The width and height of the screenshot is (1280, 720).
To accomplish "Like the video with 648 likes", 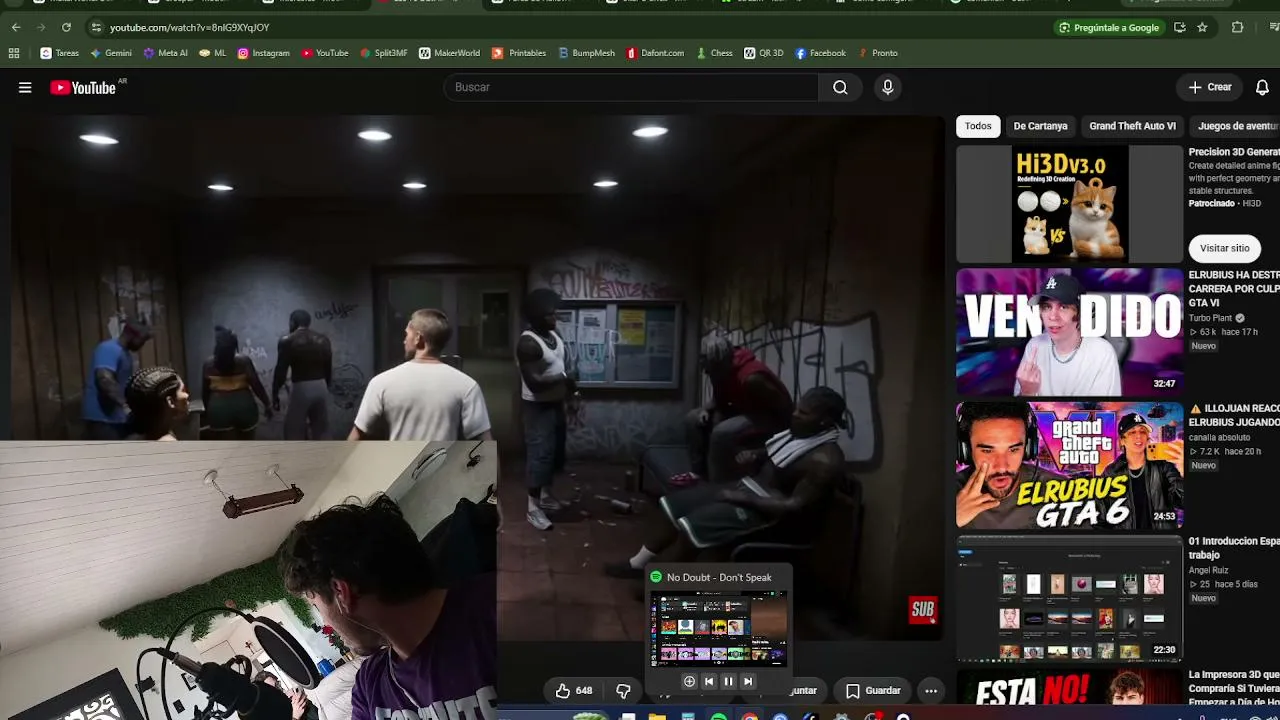I will click(574, 691).
